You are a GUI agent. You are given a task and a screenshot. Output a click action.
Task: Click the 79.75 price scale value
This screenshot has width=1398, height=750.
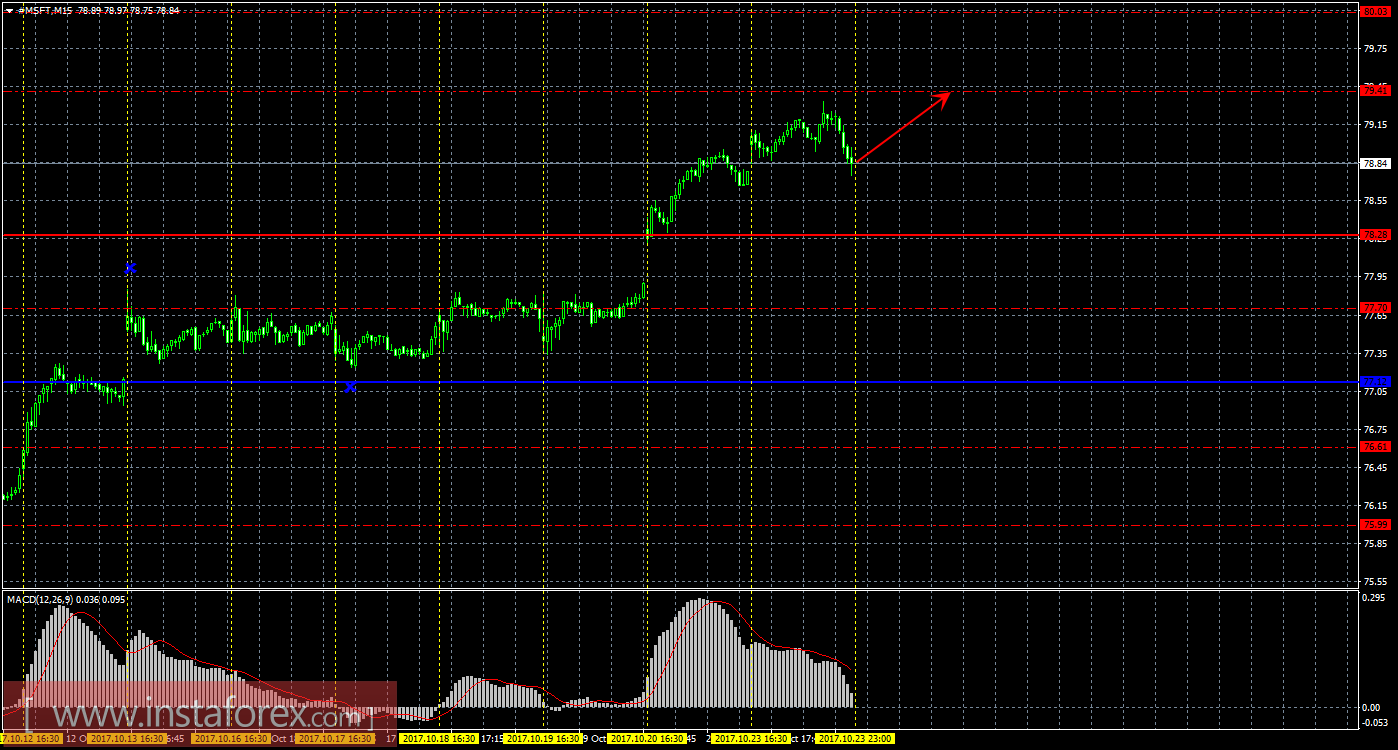pos(1376,49)
